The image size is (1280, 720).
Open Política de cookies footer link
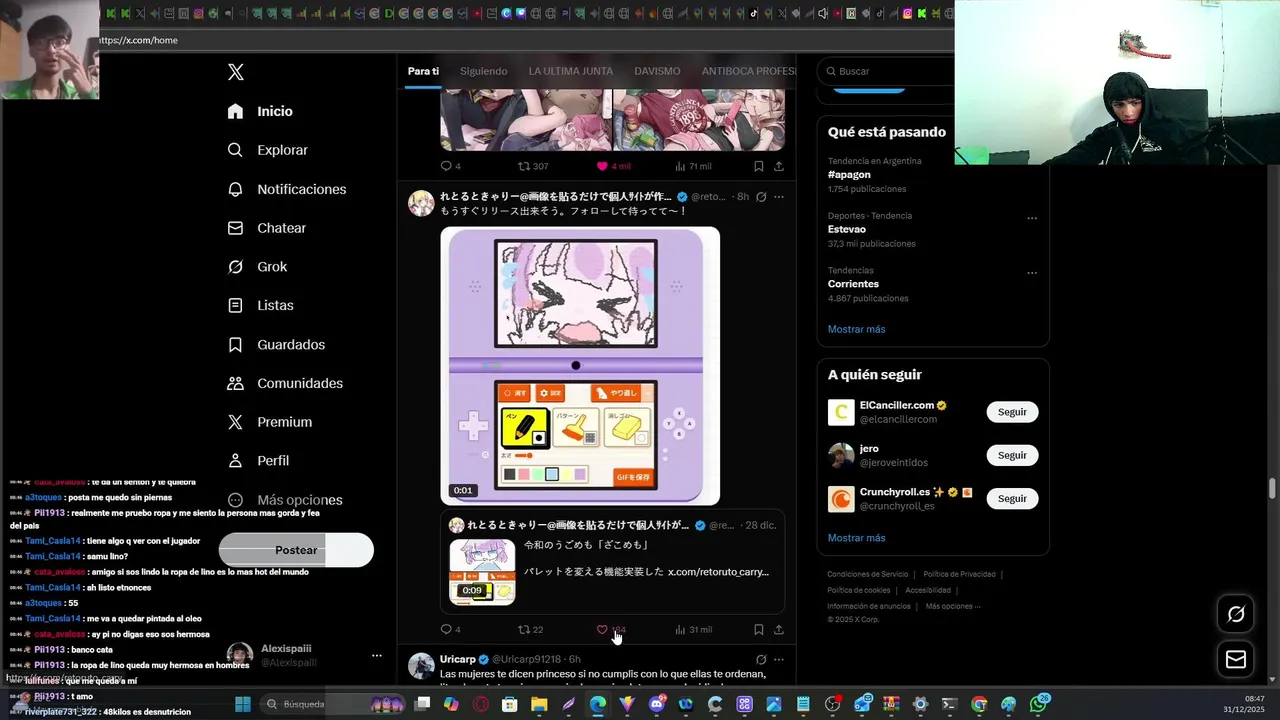(x=858, y=590)
